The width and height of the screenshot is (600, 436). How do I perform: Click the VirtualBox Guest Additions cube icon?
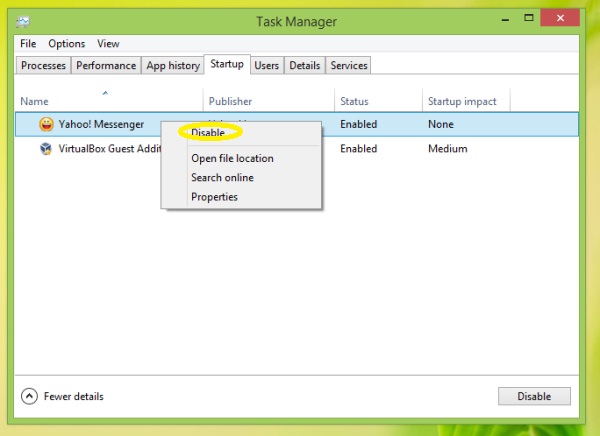tap(46, 149)
